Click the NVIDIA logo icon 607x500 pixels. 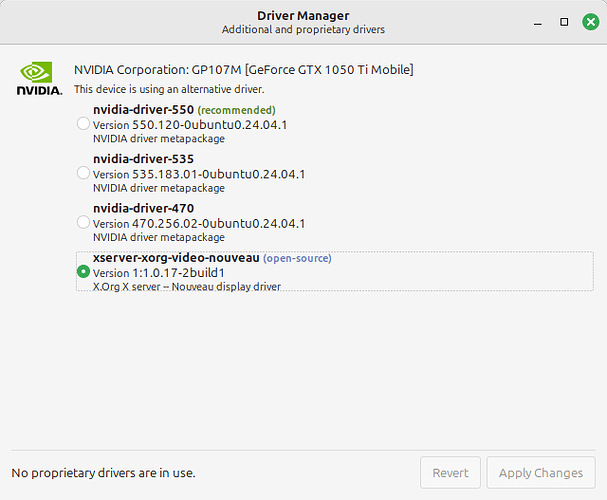(x=39, y=78)
